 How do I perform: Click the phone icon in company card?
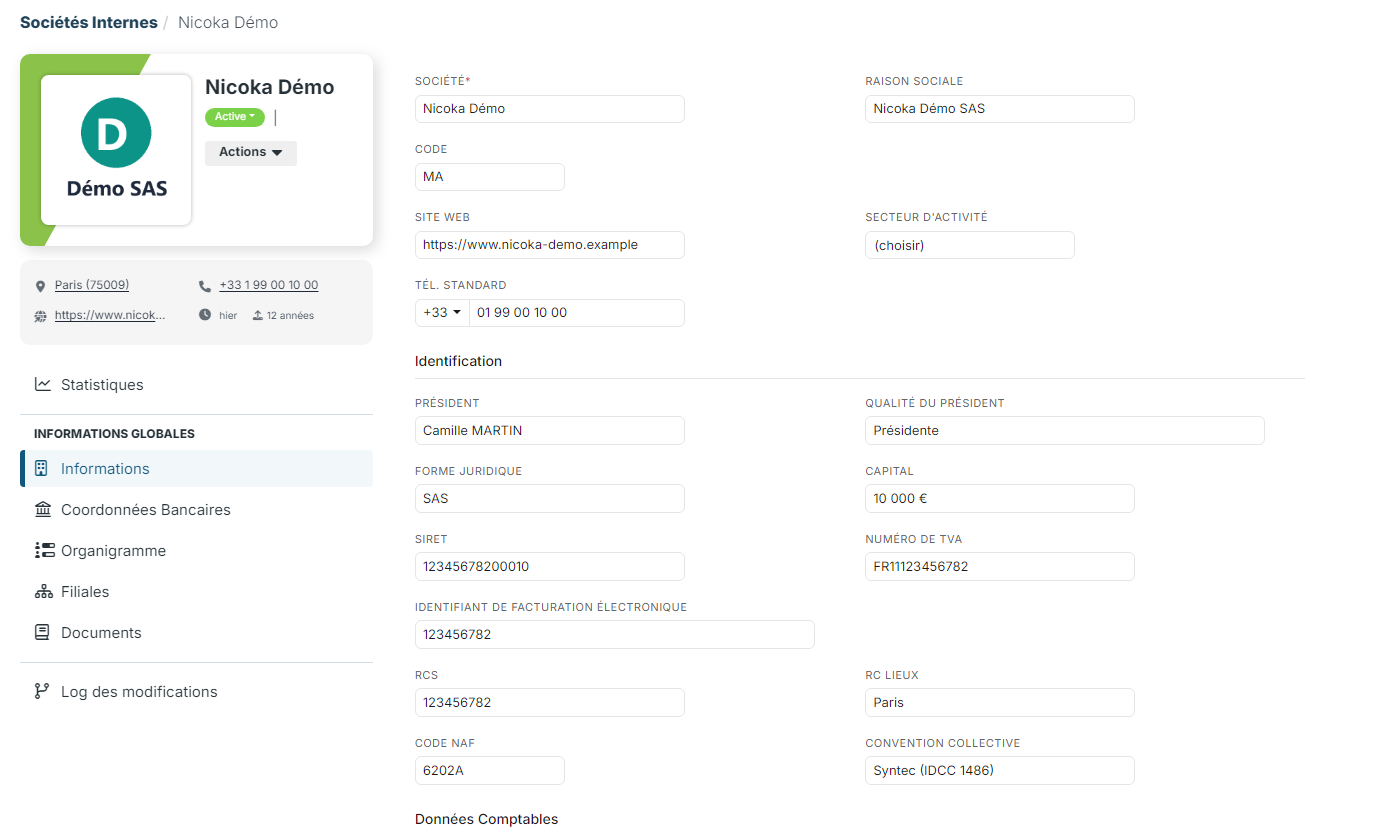click(204, 285)
